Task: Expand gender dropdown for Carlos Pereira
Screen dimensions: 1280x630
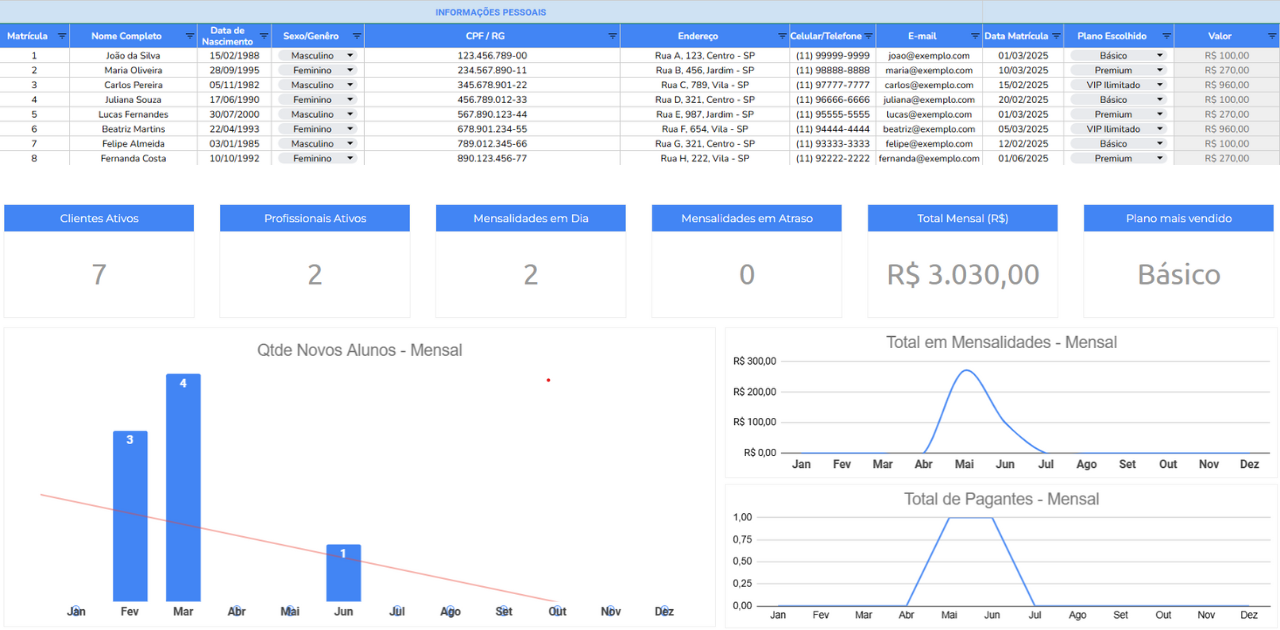Action: point(350,85)
